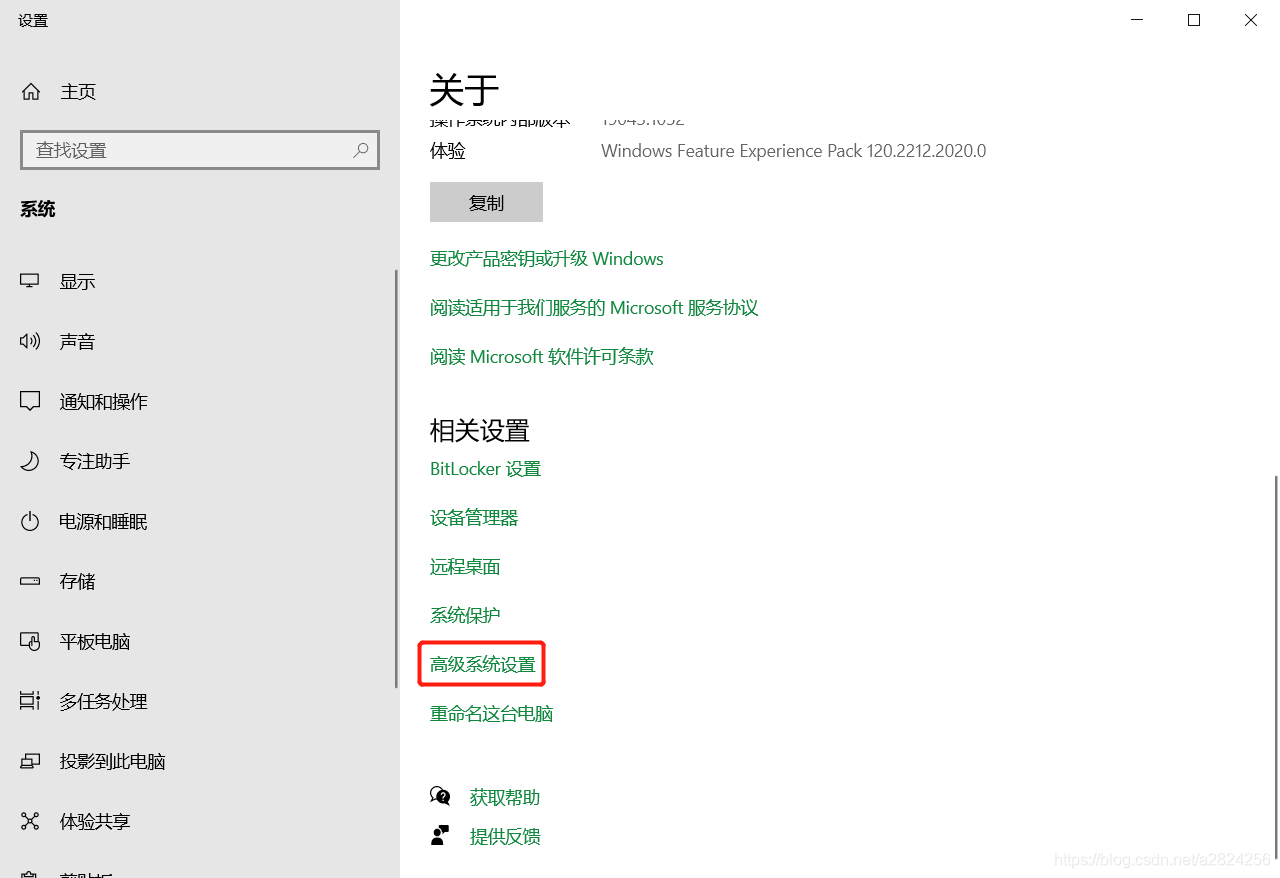
Task: Click the Display monitor icon
Action: 30,281
